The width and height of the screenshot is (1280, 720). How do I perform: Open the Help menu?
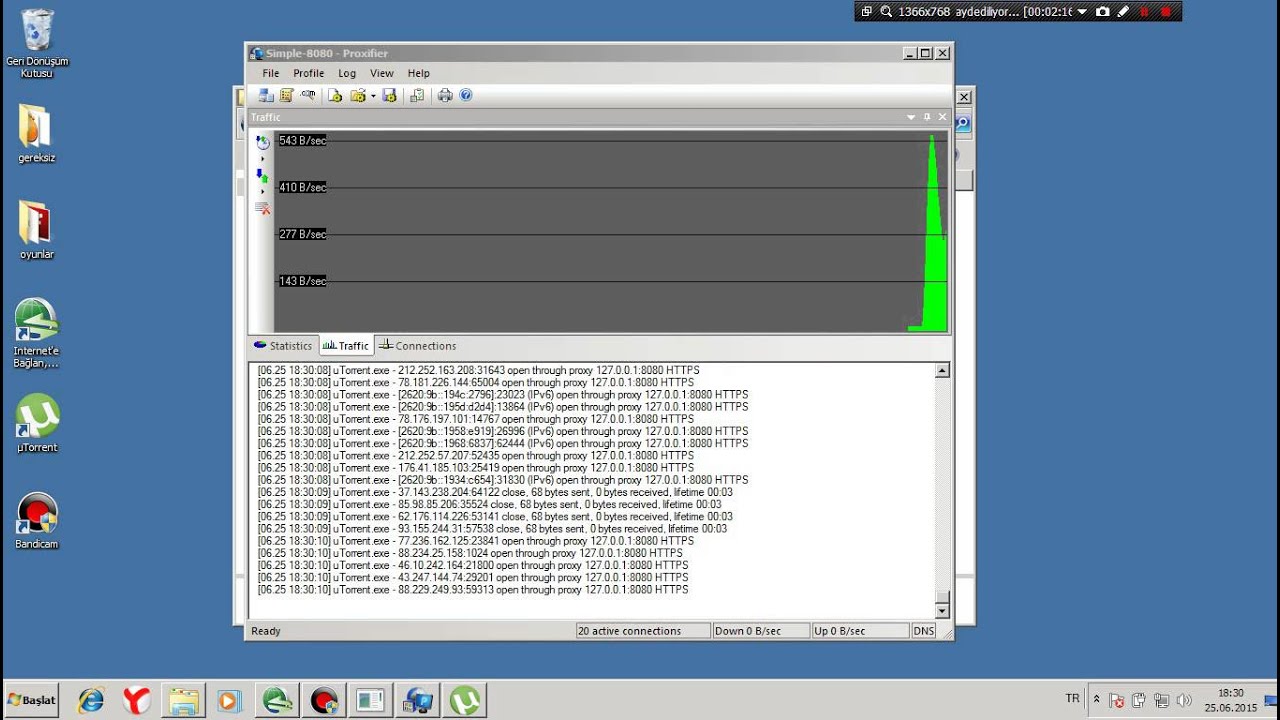pos(419,73)
